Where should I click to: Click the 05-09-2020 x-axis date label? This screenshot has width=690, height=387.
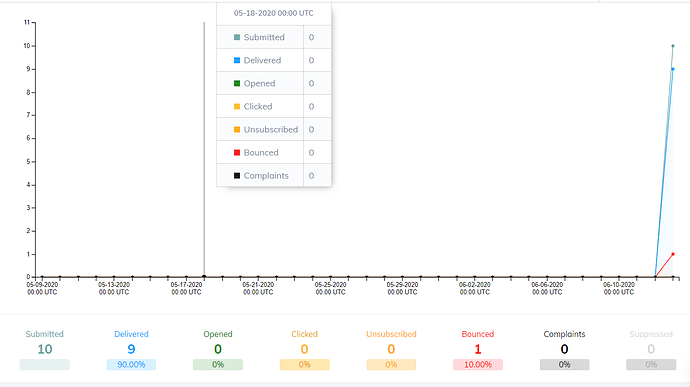(42, 288)
